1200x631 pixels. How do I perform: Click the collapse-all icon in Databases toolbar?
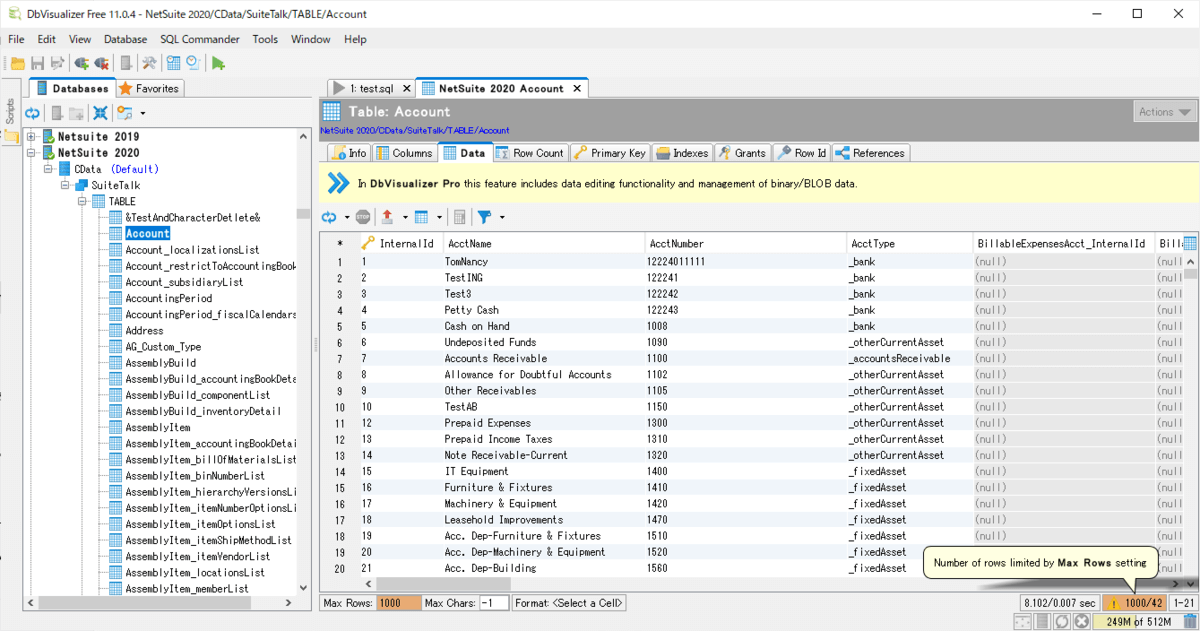pos(100,113)
